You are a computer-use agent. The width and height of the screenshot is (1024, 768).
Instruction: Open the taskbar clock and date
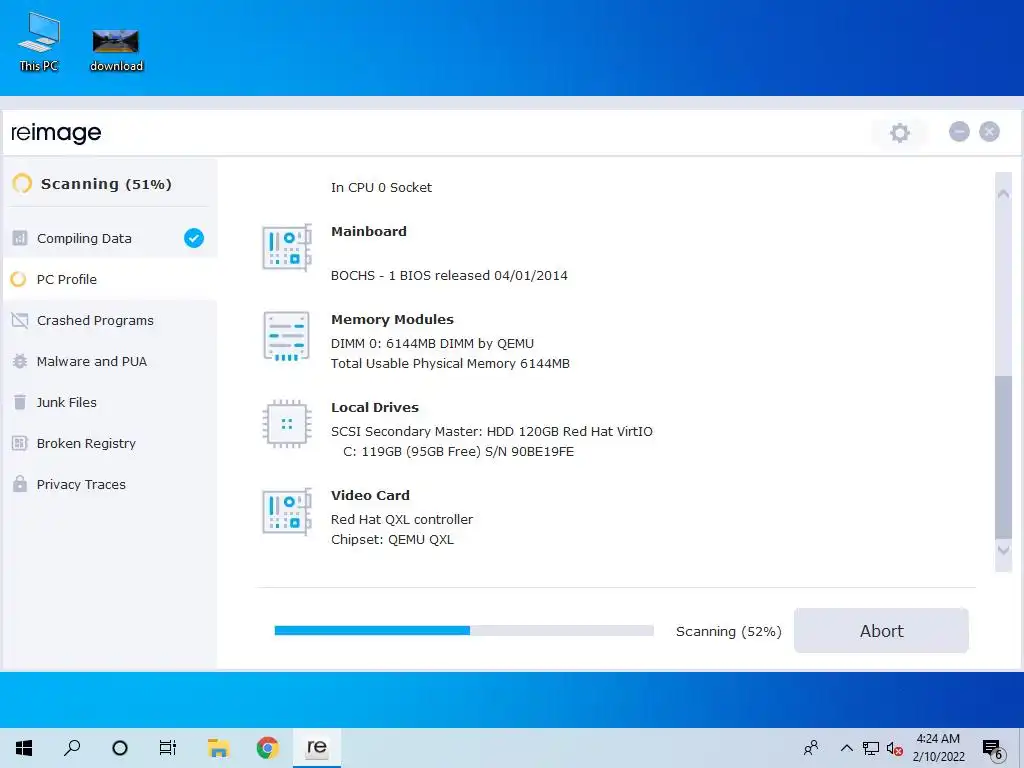[938, 748]
